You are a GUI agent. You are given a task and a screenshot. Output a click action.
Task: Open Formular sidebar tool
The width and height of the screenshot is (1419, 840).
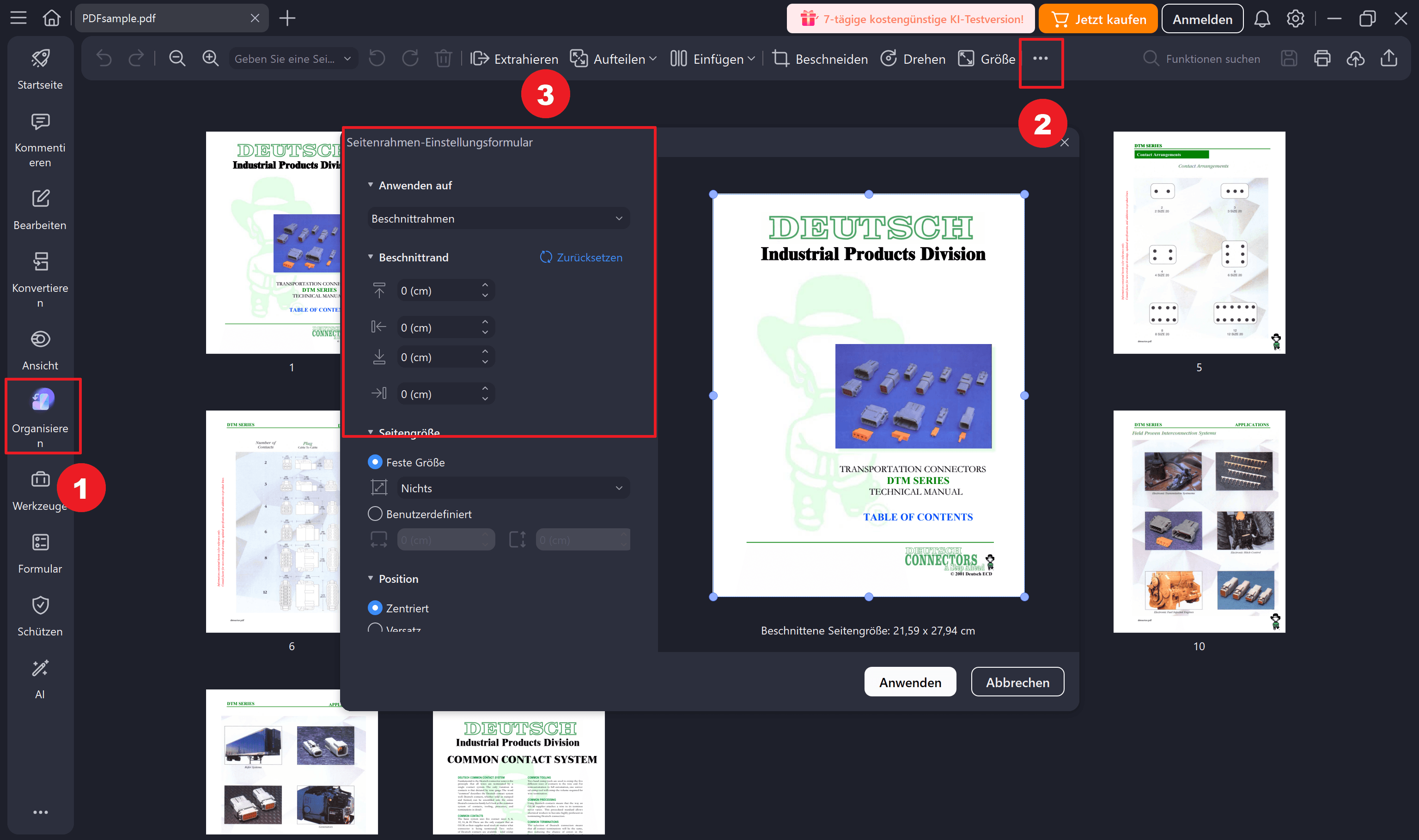[40, 553]
